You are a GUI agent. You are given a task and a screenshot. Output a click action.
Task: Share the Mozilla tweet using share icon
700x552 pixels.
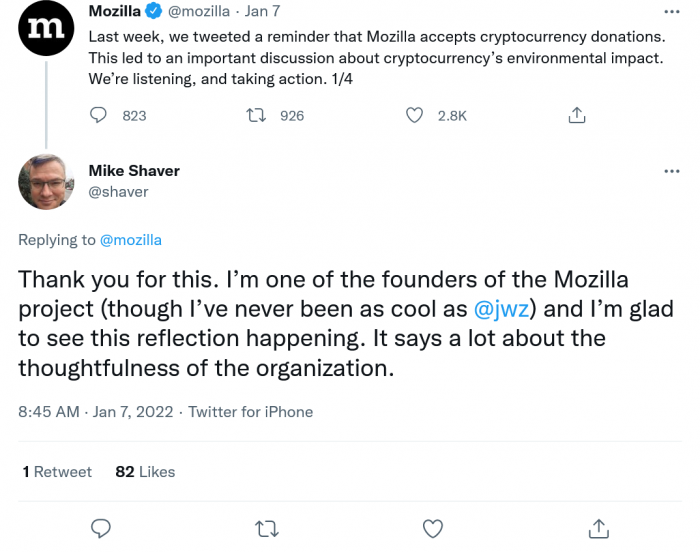click(576, 115)
